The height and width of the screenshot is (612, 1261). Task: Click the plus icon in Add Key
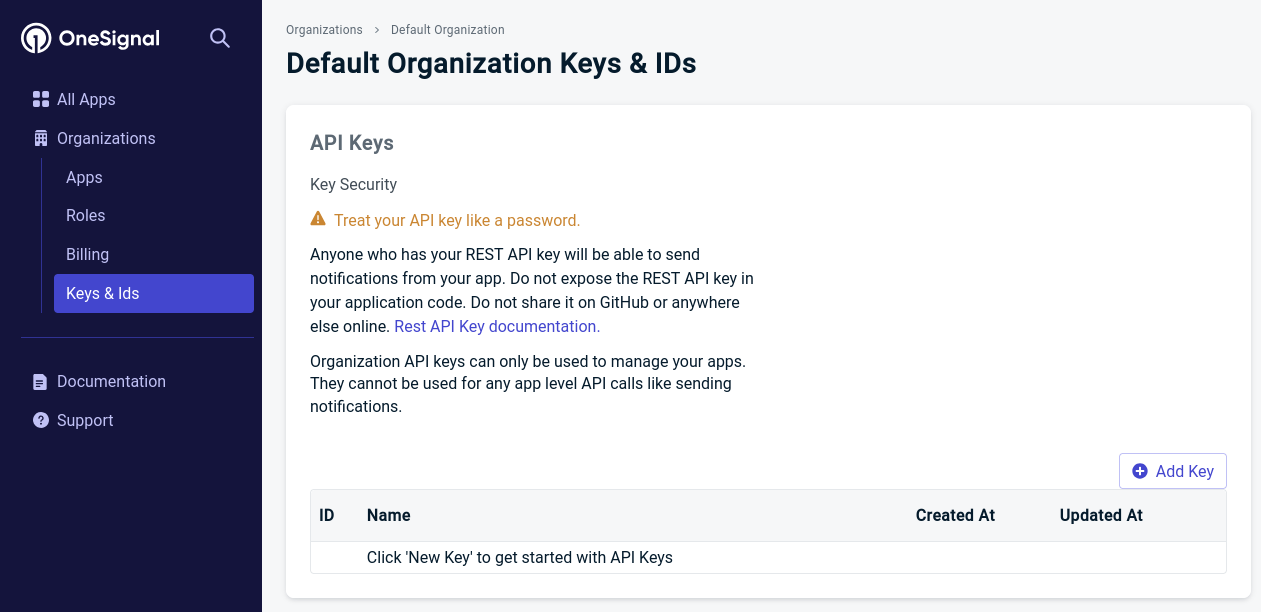point(1140,471)
